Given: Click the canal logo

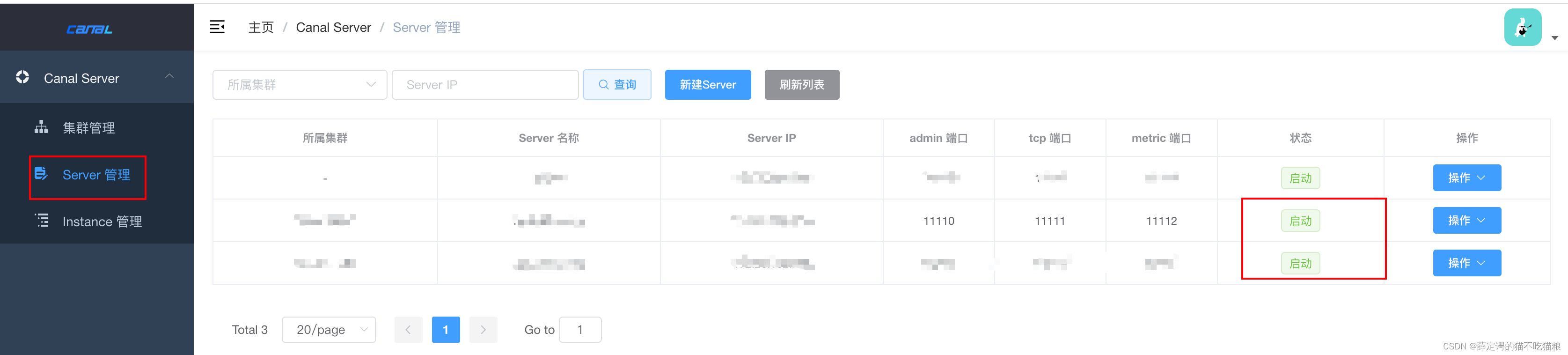Looking at the screenshot, I should pos(89,29).
